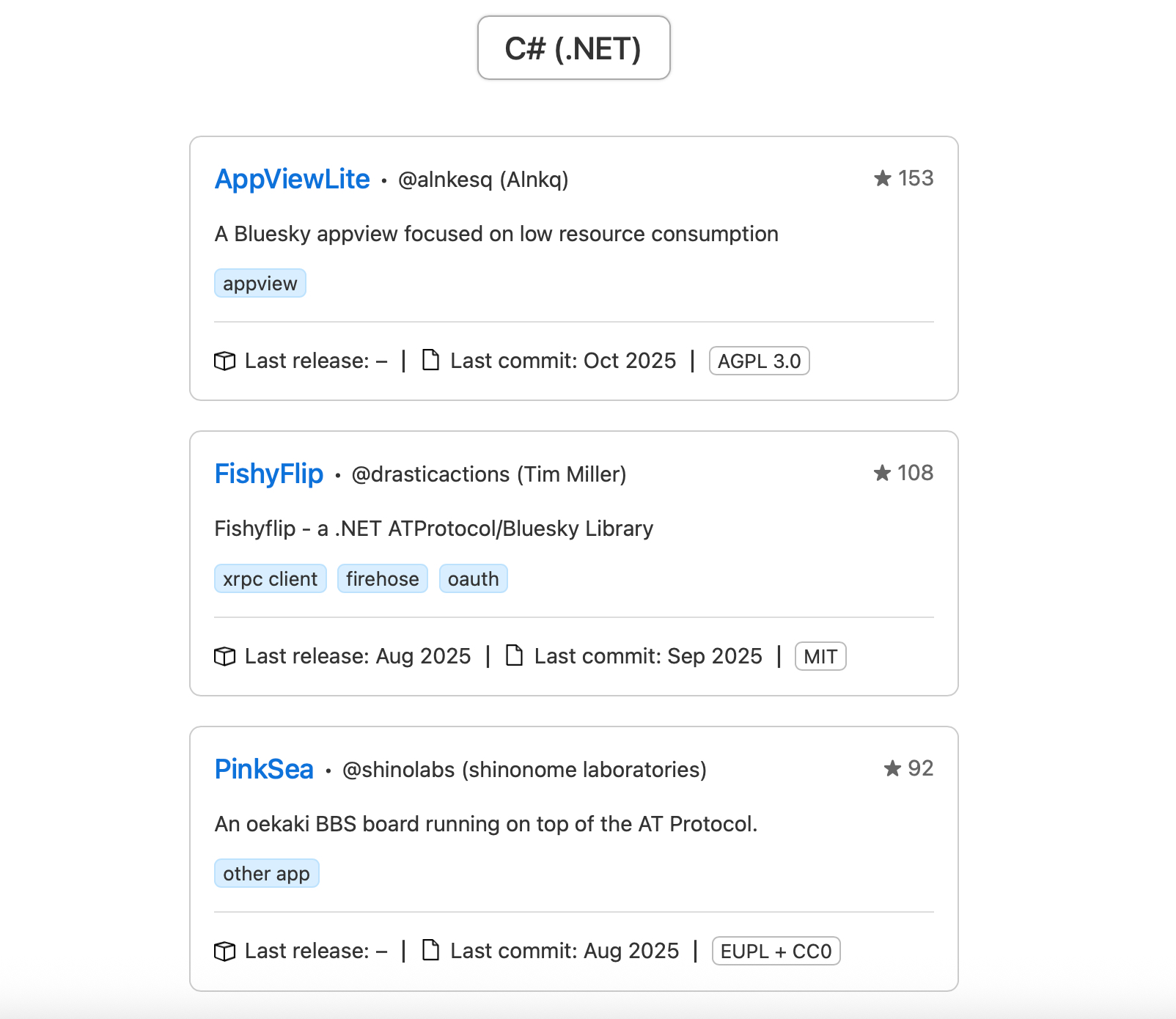Screen dimensions: 1176x1019
Task: Select the C# (.NET) language button
Action: pyautogui.click(x=573, y=48)
